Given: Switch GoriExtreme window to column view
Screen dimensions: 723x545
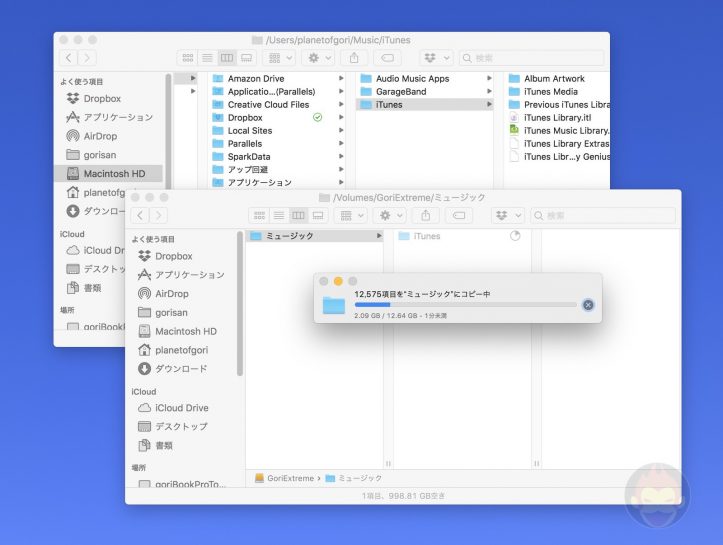Looking at the screenshot, I should 298,215.
